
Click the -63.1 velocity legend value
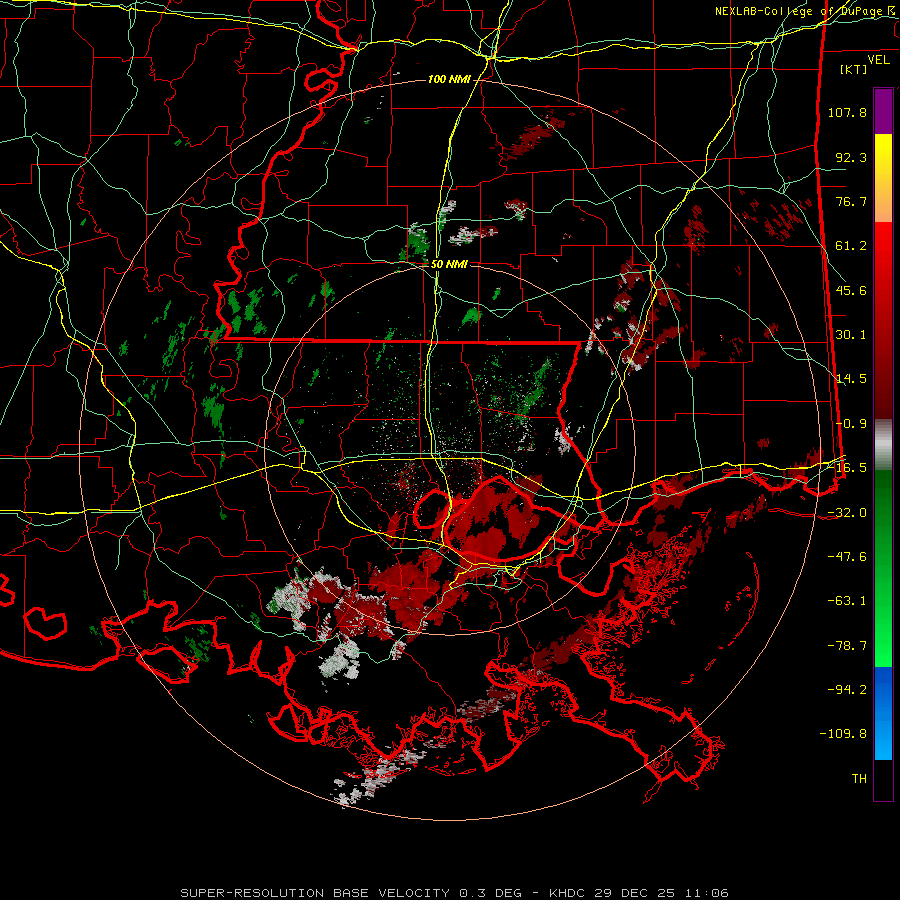coord(847,601)
